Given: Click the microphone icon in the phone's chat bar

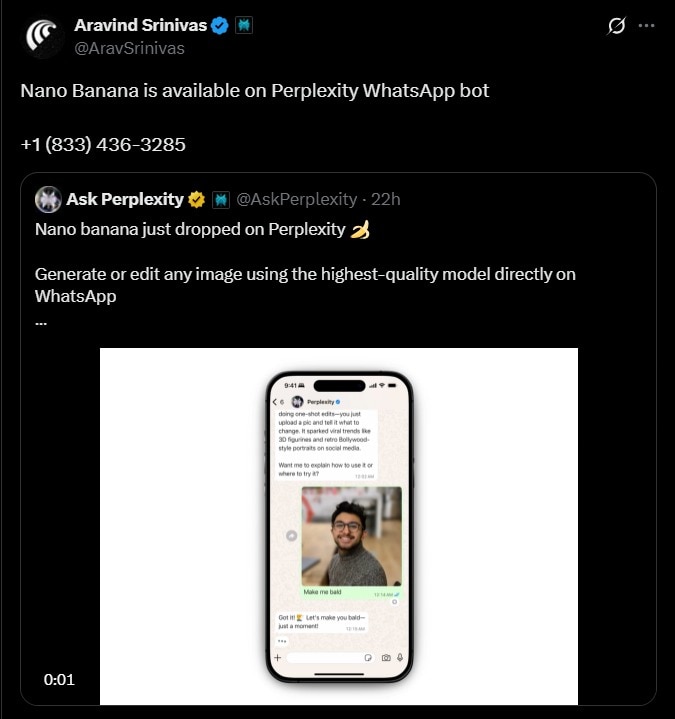Looking at the screenshot, I should [400, 658].
